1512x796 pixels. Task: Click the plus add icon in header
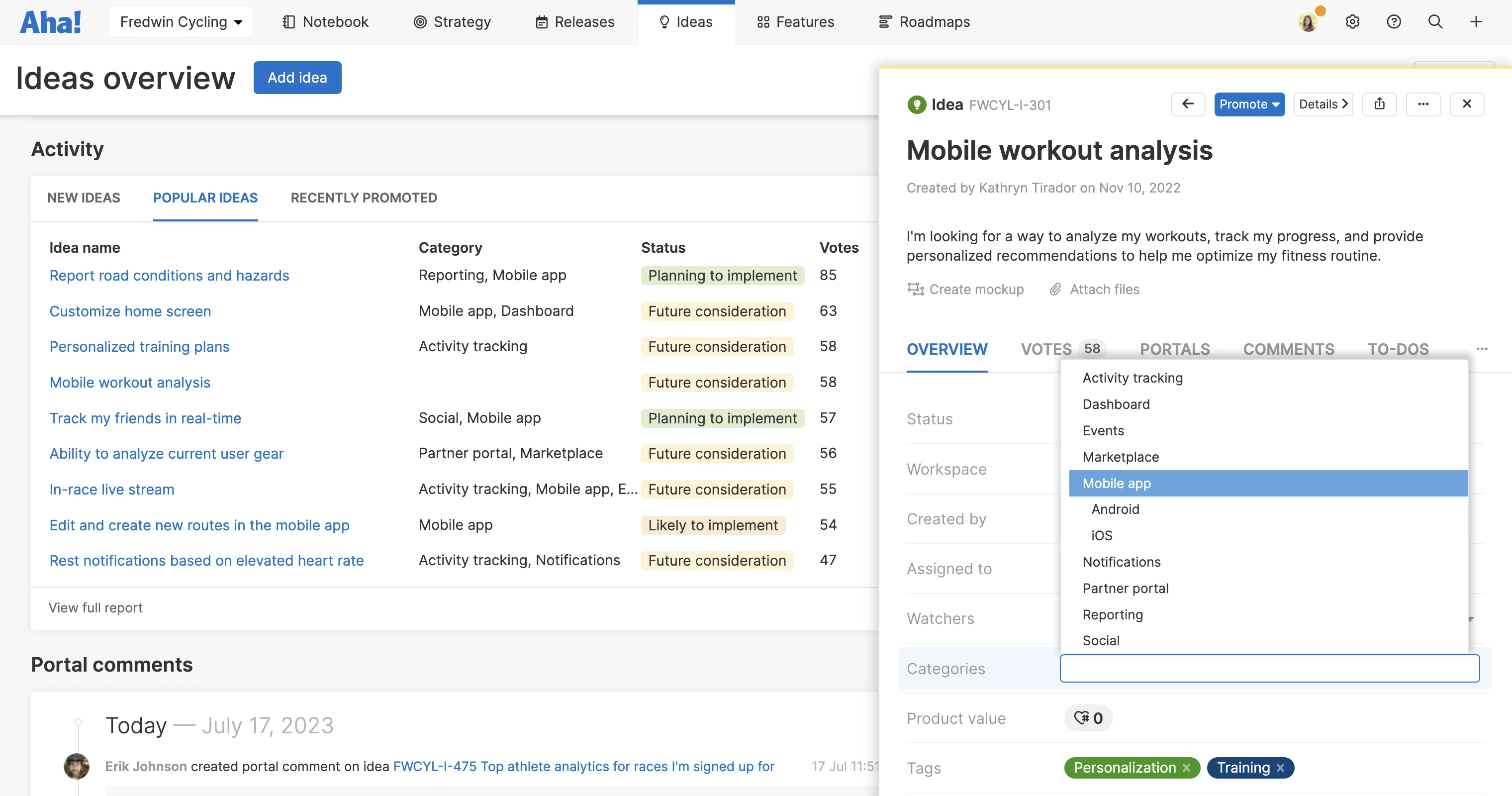1476,22
